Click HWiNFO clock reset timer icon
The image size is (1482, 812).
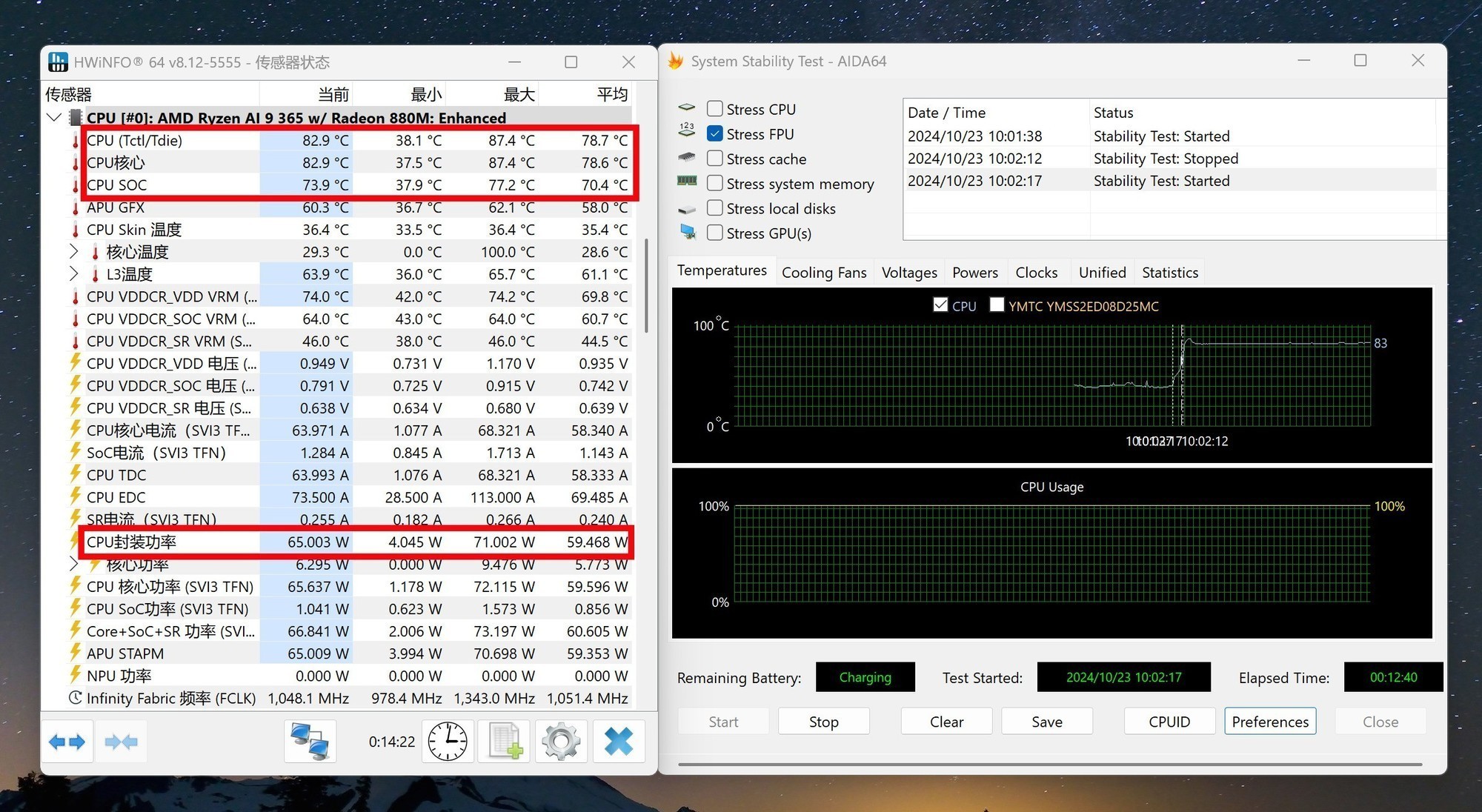click(448, 741)
